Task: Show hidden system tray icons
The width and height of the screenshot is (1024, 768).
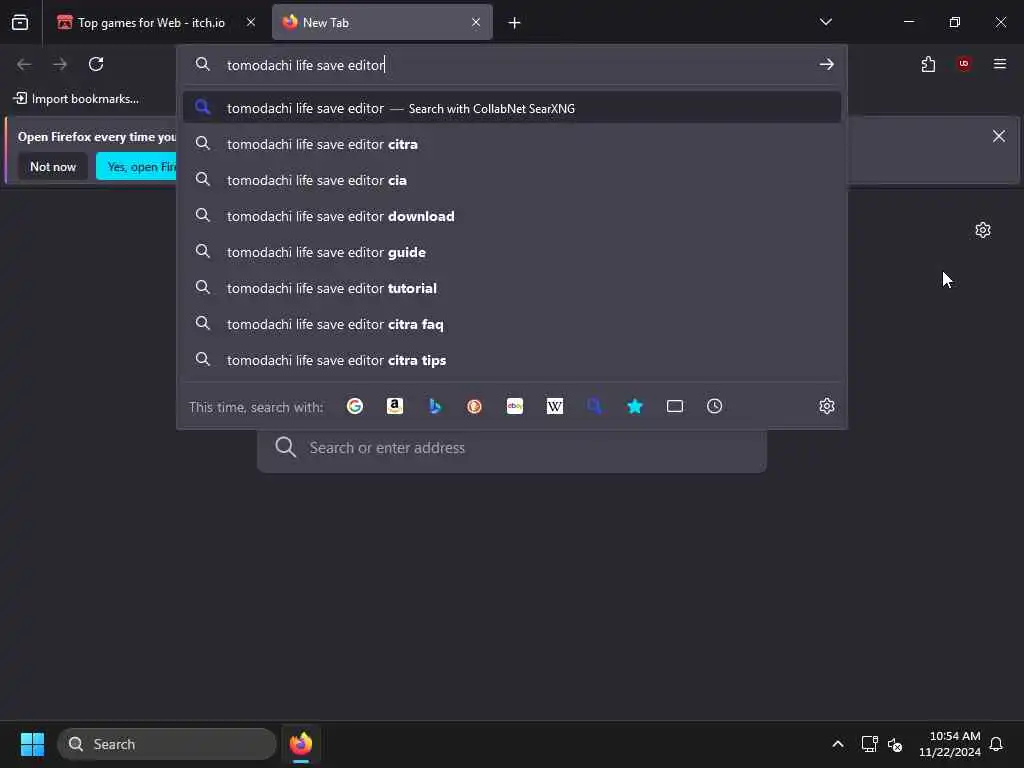Action: click(838, 744)
